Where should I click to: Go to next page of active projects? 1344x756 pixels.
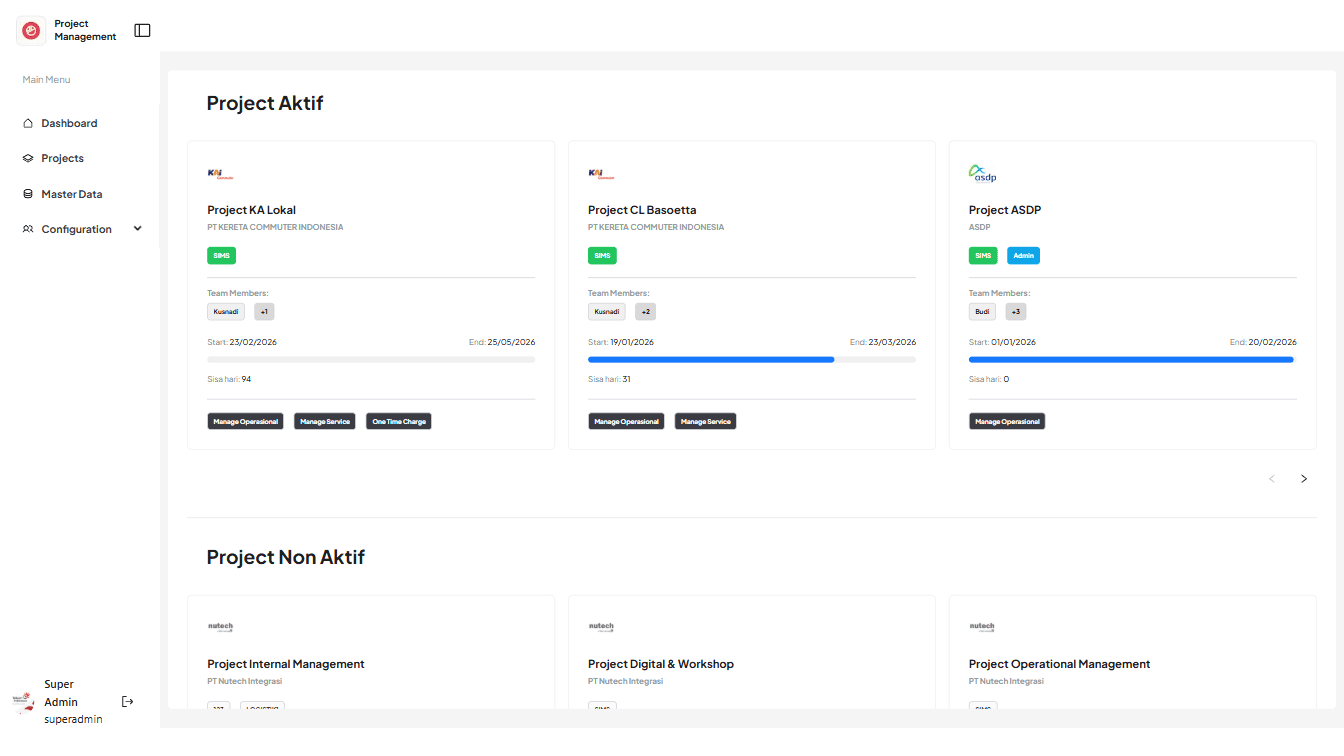point(1304,479)
